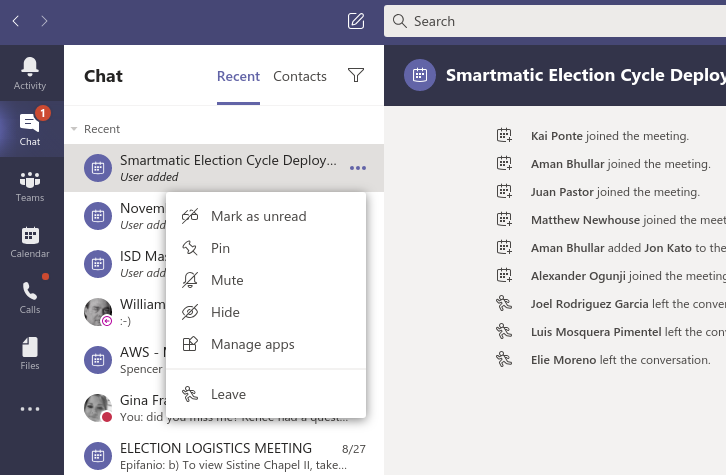Click the AWS chat calendar avatar
The width and height of the screenshot is (726, 475).
98,360
